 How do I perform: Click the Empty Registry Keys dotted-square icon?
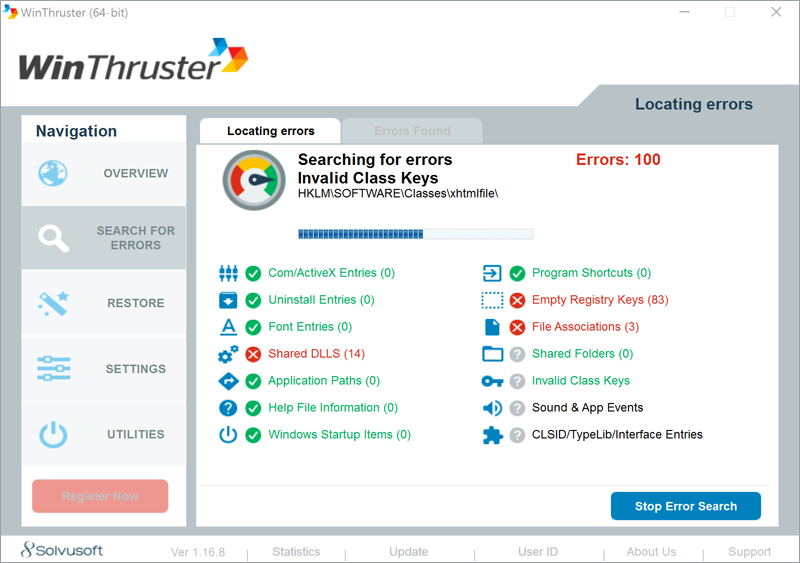(492, 300)
